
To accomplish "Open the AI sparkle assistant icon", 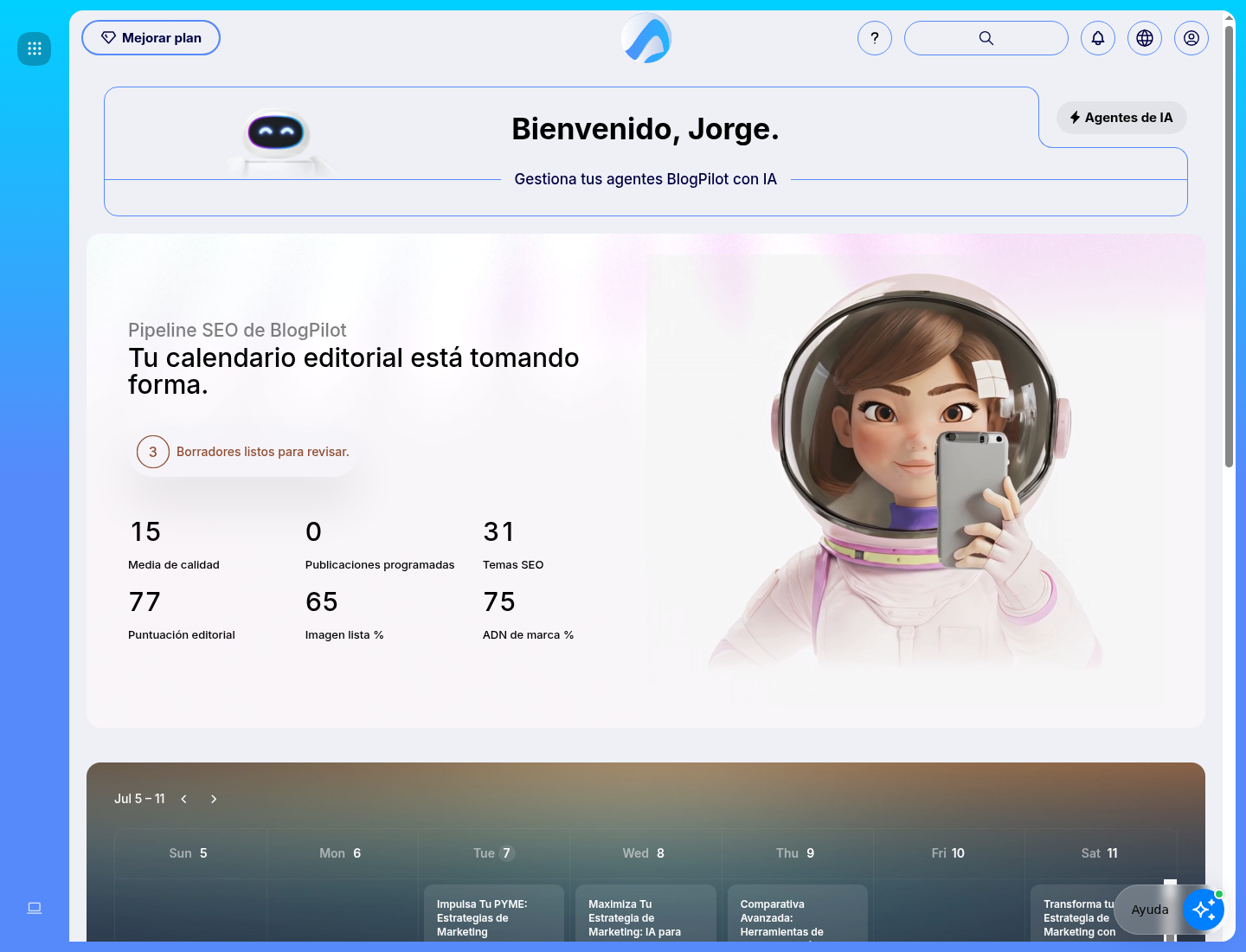I will click(x=1204, y=910).
